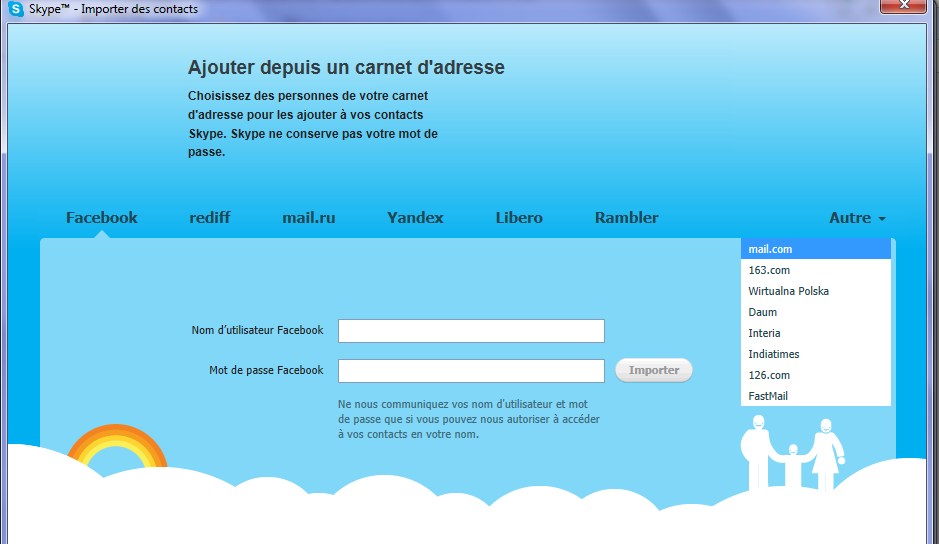Image resolution: width=939 pixels, height=544 pixels.
Task: Collapse the Autre dropdown menu
Action: pyautogui.click(x=857, y=217)
